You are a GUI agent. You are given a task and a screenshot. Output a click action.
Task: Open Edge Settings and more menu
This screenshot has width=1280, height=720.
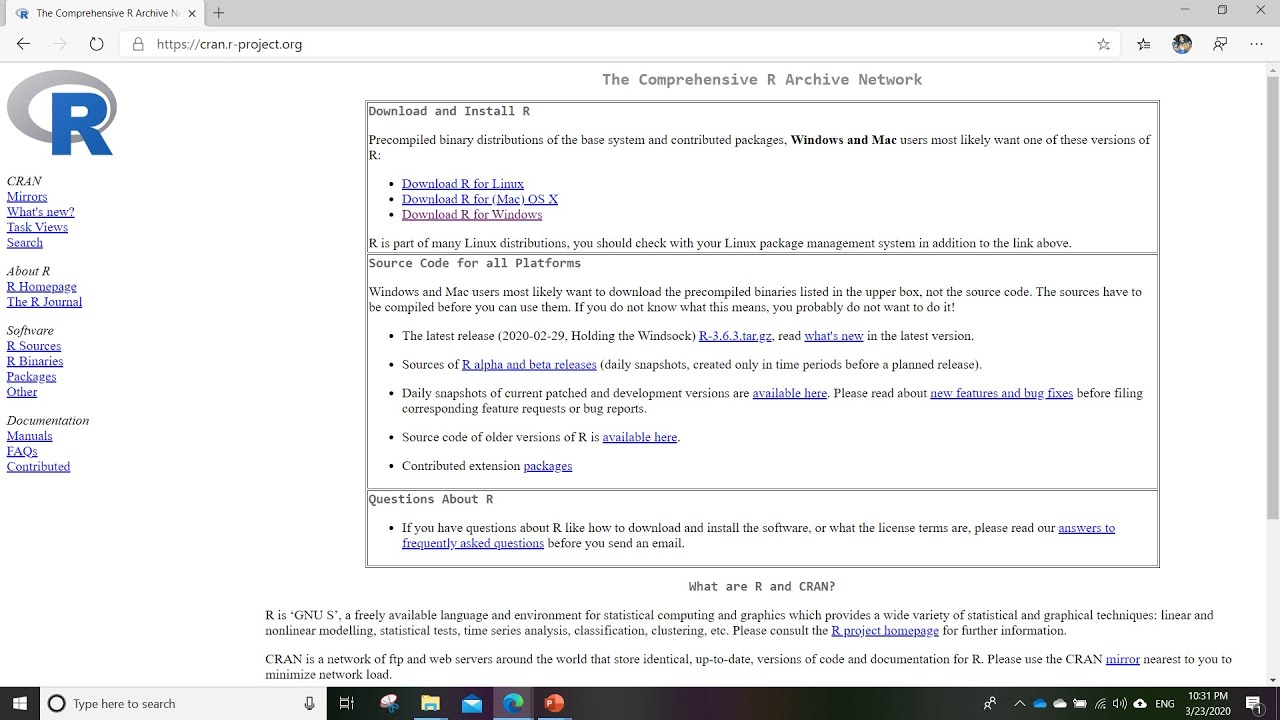(x=1257, y=44)
